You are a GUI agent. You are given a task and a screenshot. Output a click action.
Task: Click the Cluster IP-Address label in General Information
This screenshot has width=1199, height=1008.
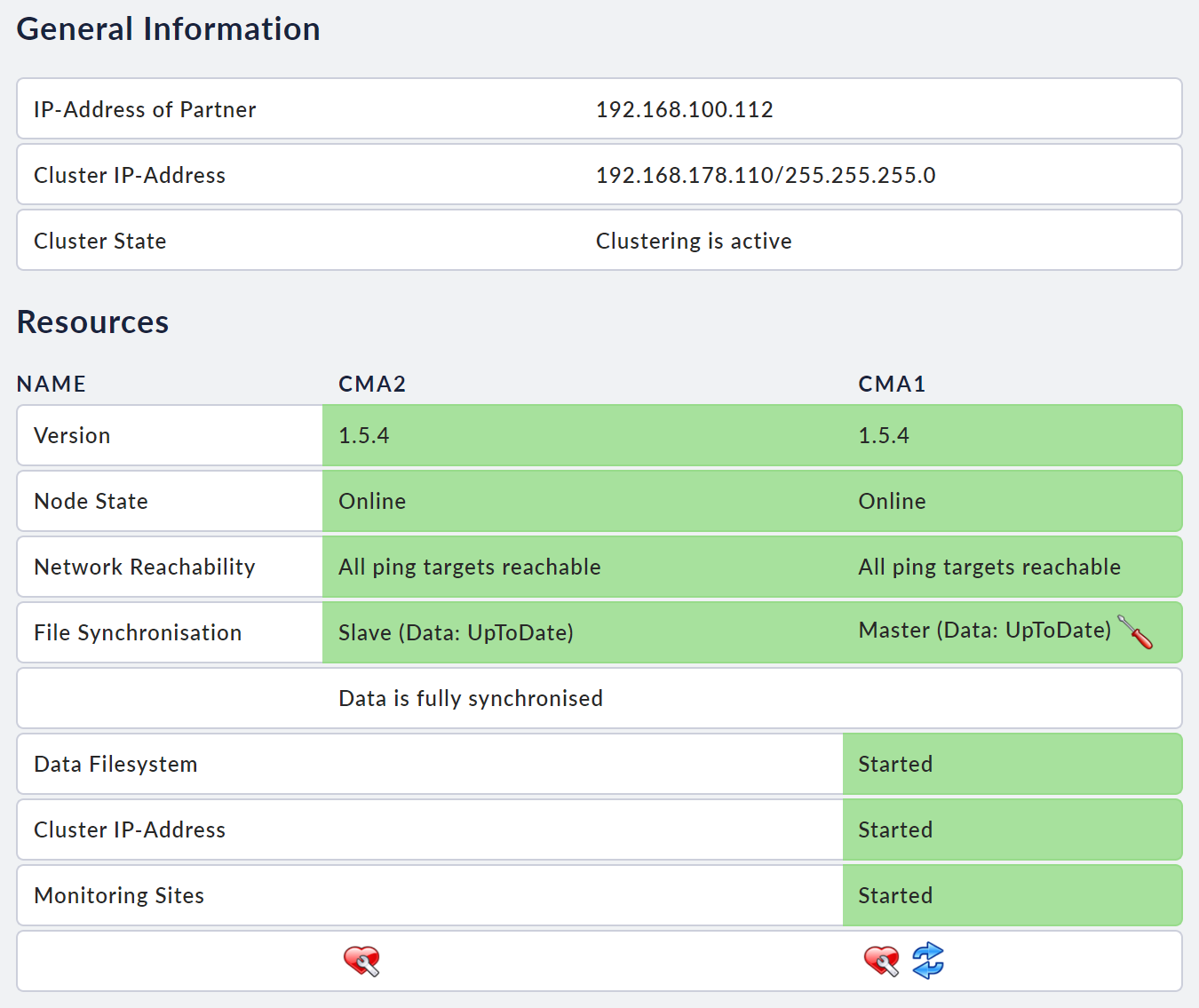pyautogui.click(x=130, y=175)
